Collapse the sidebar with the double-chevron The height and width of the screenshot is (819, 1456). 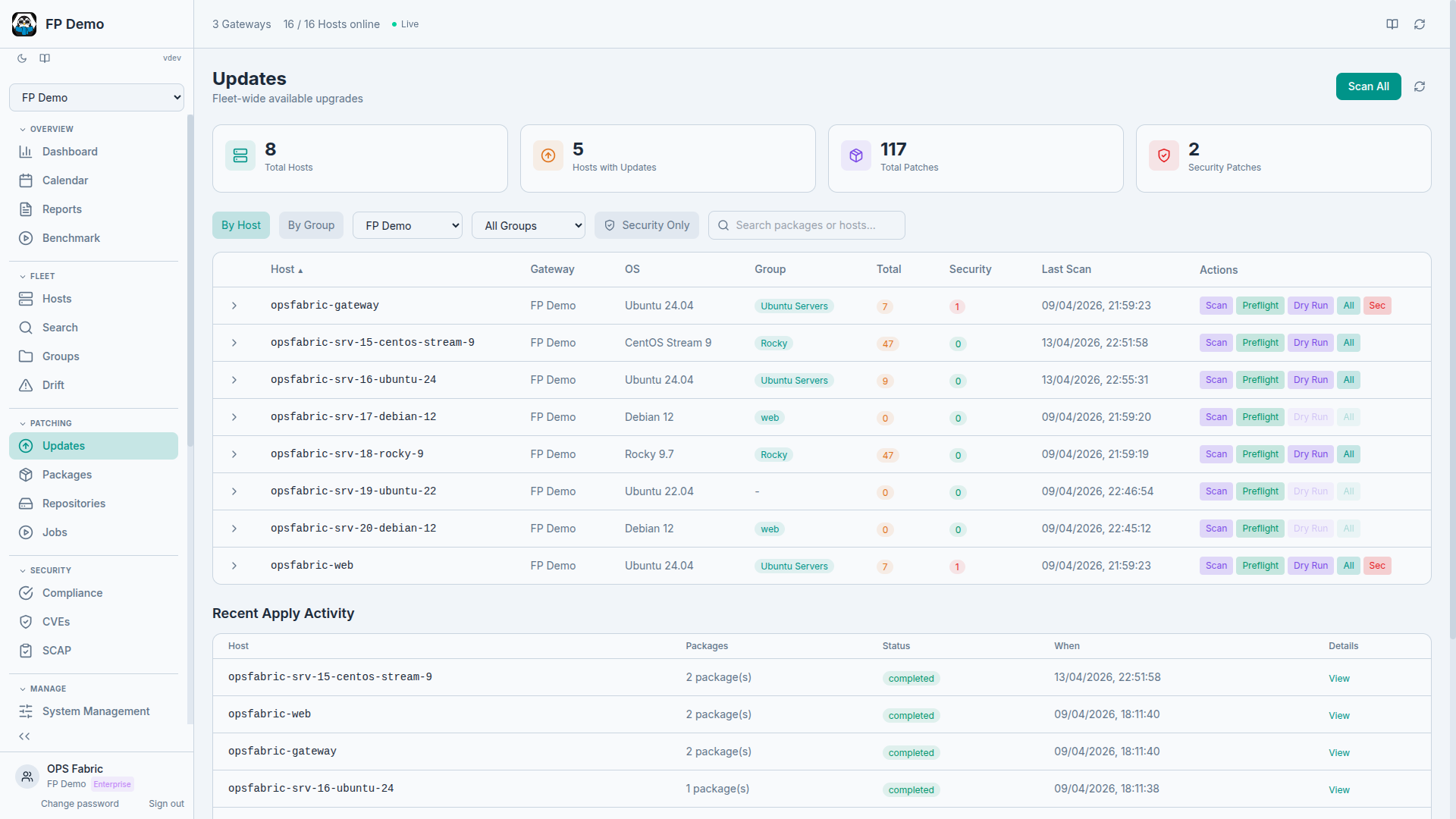point(24,736)
